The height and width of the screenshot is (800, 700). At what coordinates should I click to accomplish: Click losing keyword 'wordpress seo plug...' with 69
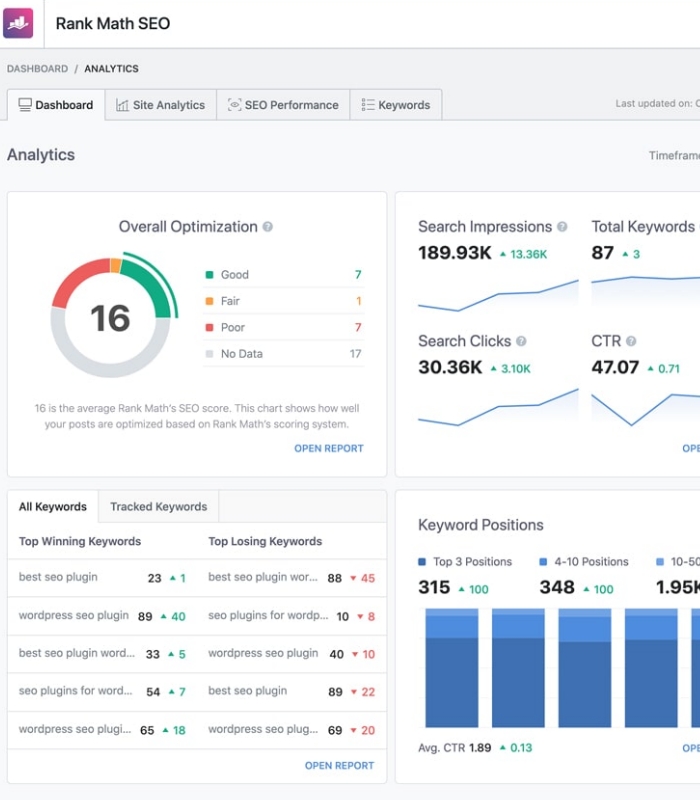pos(292,730)
